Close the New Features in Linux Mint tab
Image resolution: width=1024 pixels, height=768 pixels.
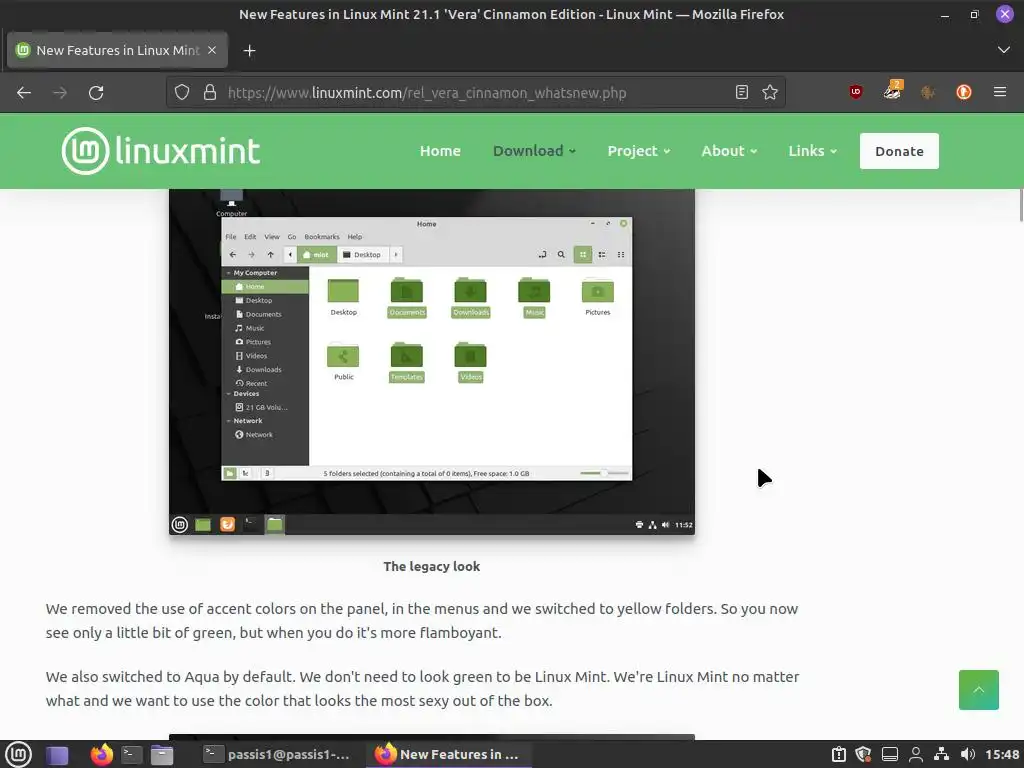[x=212, y=50]
